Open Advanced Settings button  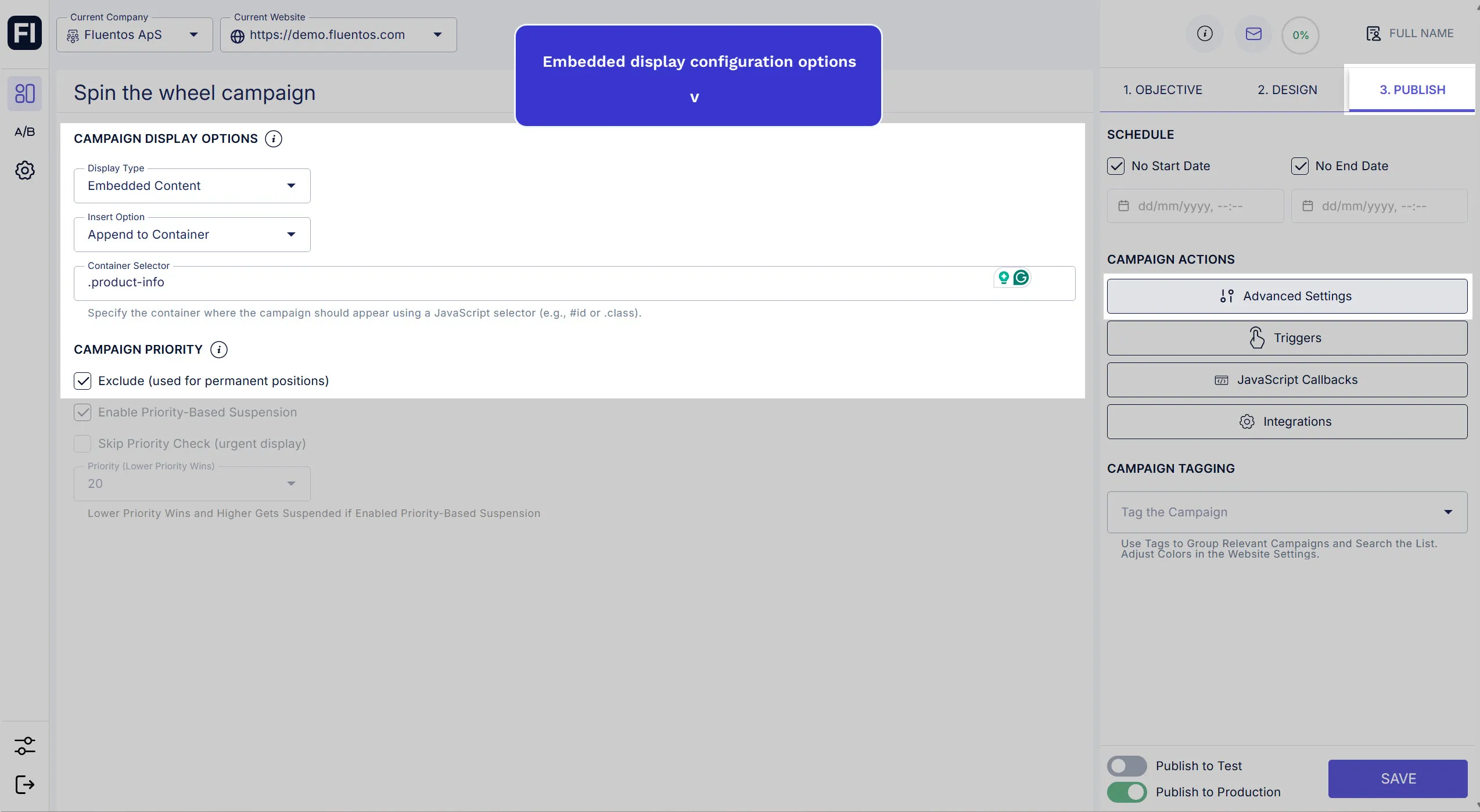click(1287, 296)
